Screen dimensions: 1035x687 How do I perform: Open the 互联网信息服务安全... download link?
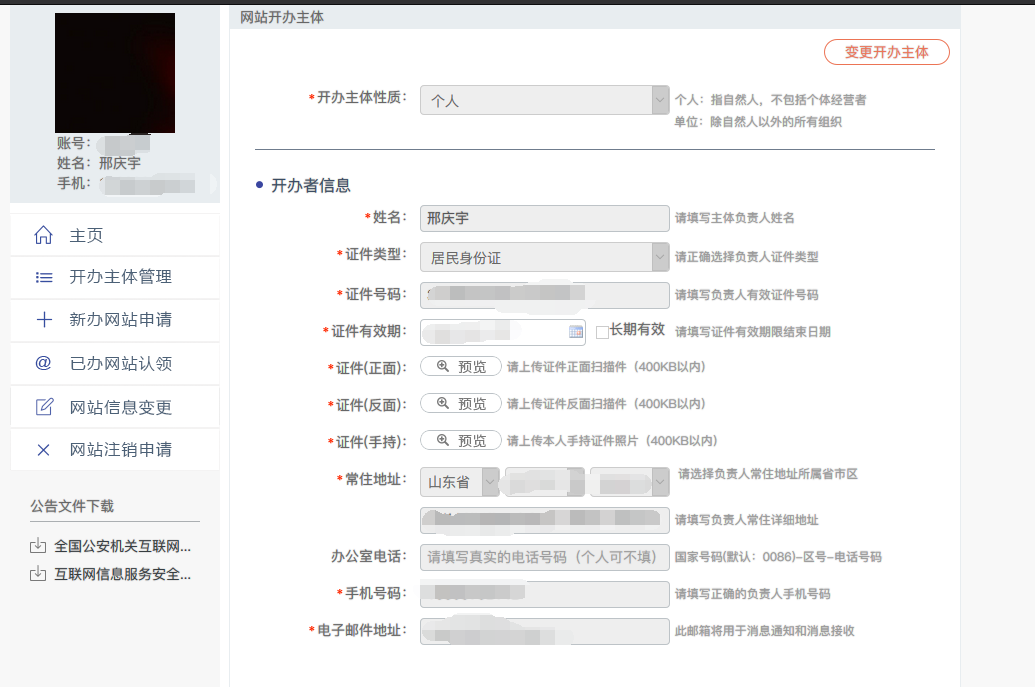click(x=122, y=574)
